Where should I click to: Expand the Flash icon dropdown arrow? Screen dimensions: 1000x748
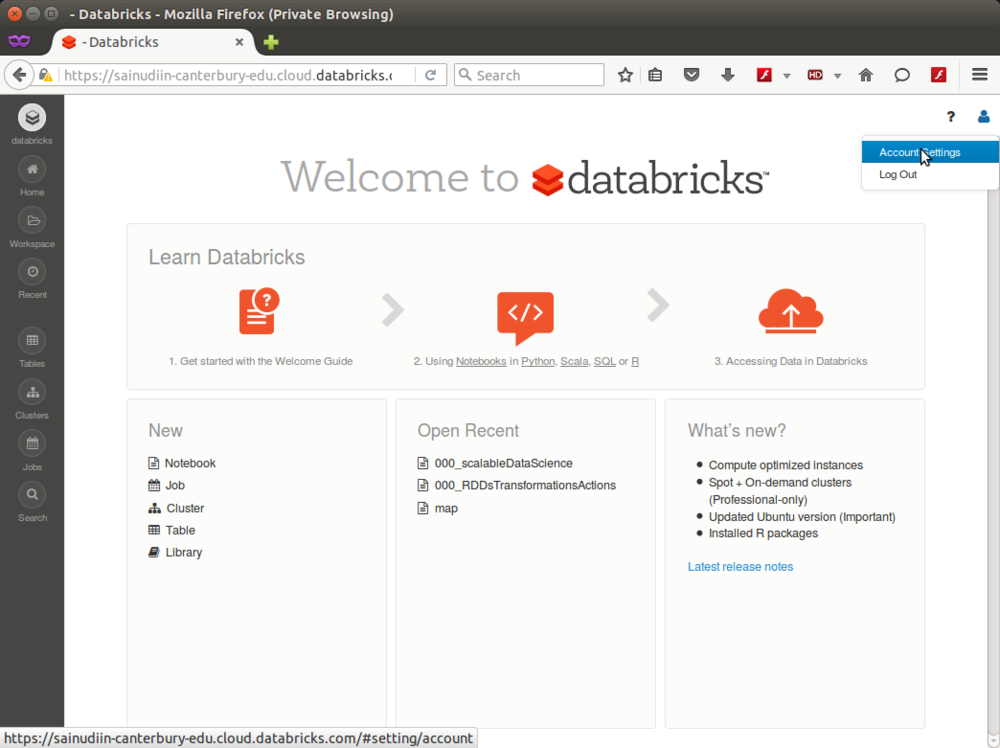coord(786,76)
